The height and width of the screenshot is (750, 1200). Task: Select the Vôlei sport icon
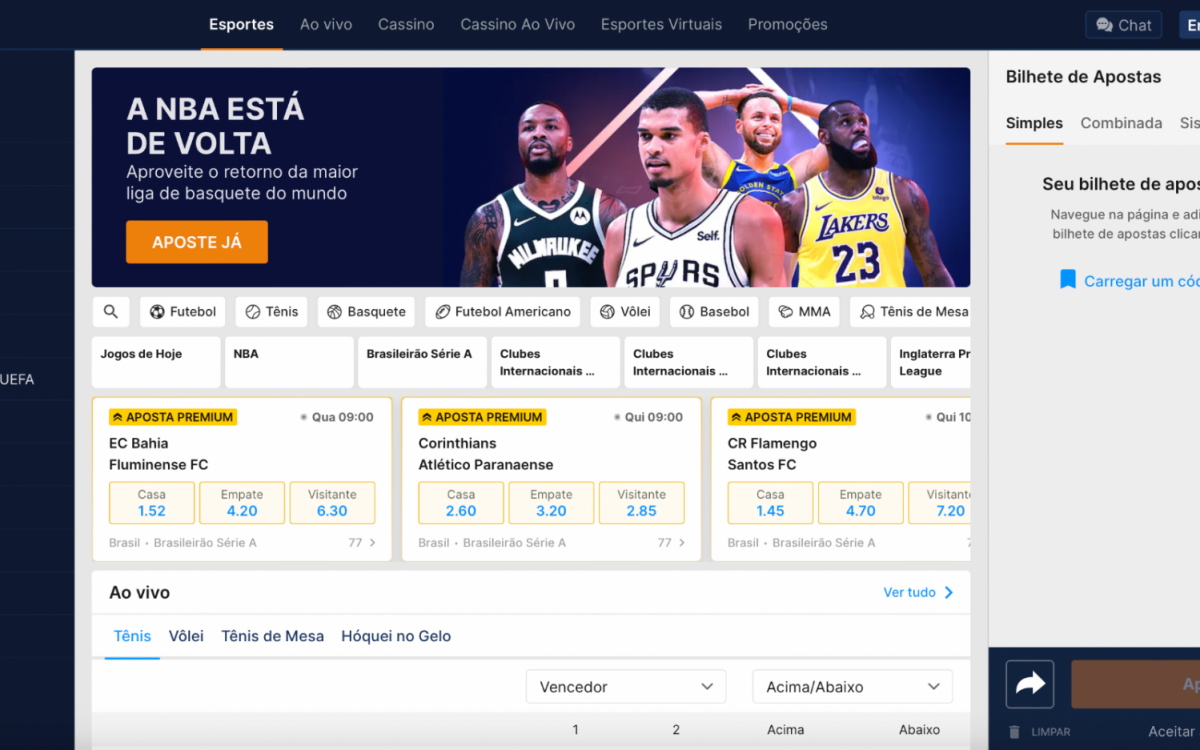[625, 311]
